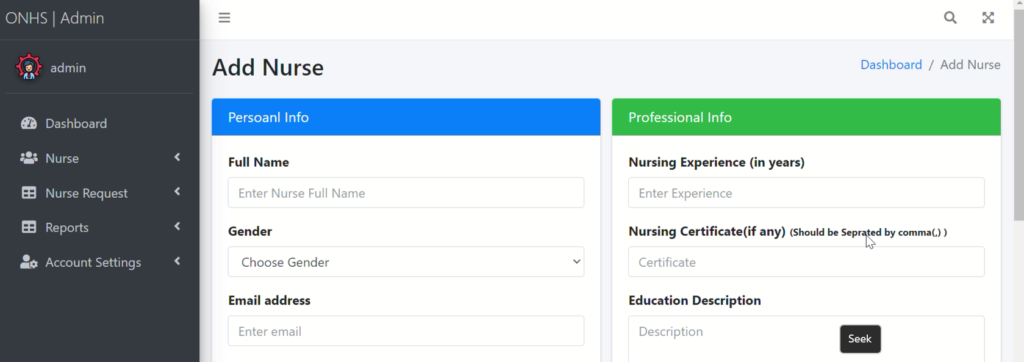The image size is (1024, 362).
Task: Click the Persoanl Info card header
Action: [x=406, y=117]
